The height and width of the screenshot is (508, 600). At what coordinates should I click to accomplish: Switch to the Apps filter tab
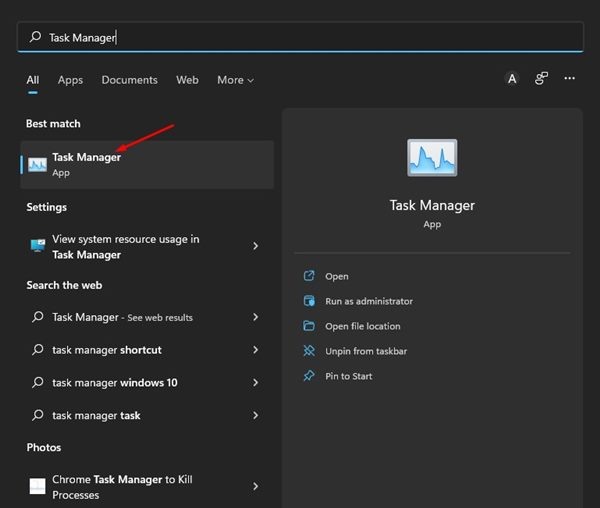70,80
